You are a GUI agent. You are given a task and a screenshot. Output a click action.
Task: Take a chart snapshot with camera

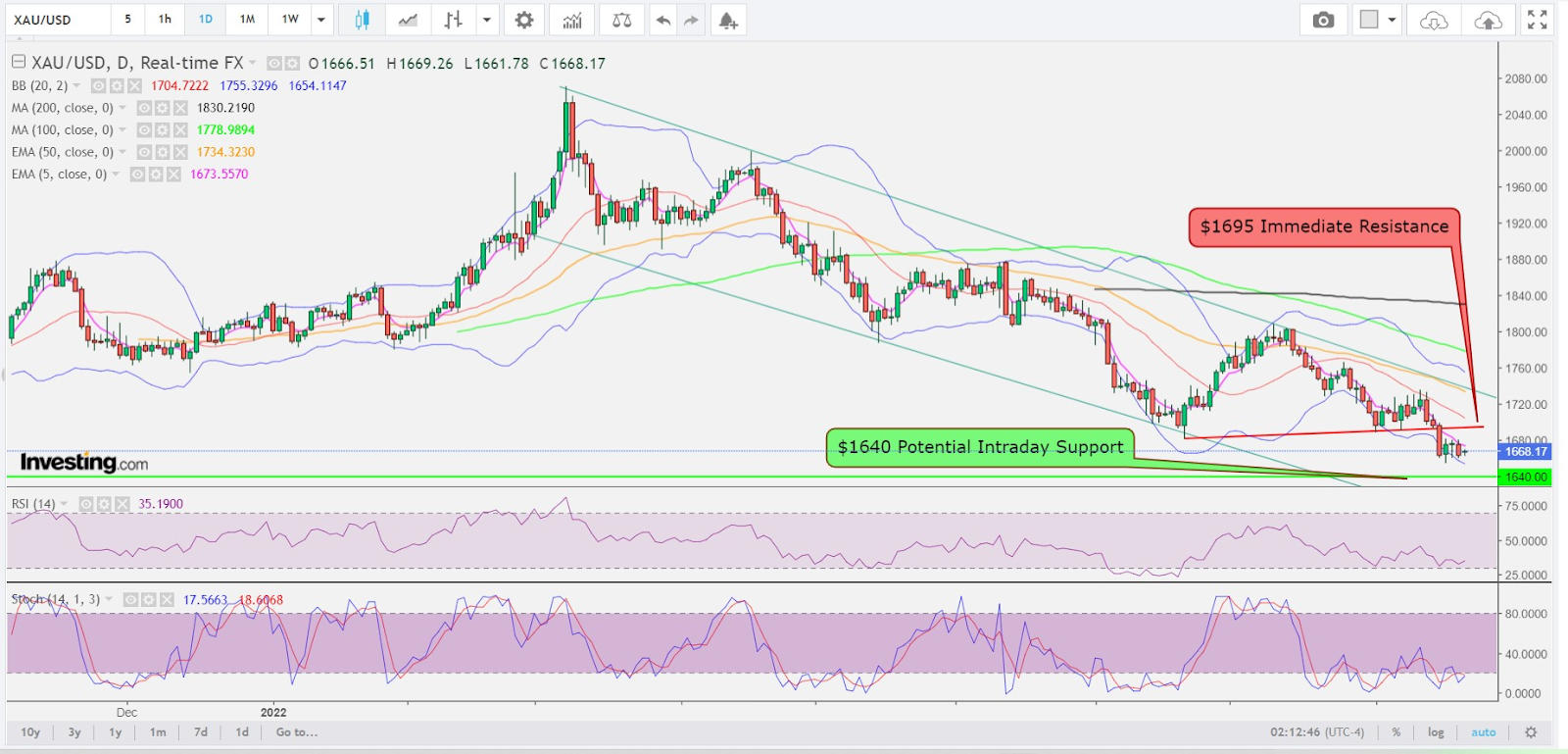pos(1323,20)
